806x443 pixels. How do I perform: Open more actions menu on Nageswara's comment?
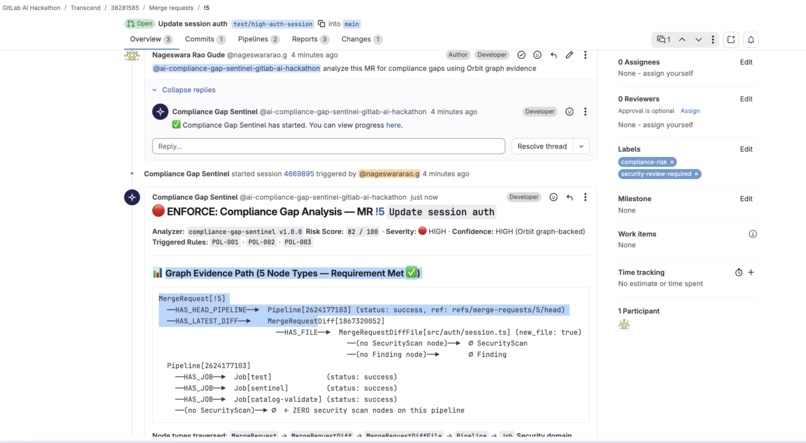tap(585, 55)
